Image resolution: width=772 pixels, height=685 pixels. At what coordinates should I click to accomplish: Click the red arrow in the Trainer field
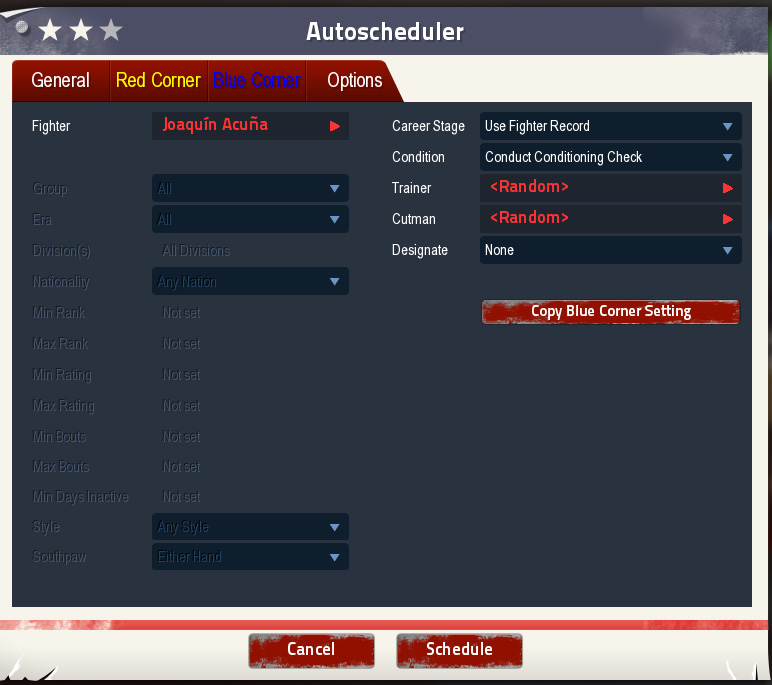[x=727, y=187]
